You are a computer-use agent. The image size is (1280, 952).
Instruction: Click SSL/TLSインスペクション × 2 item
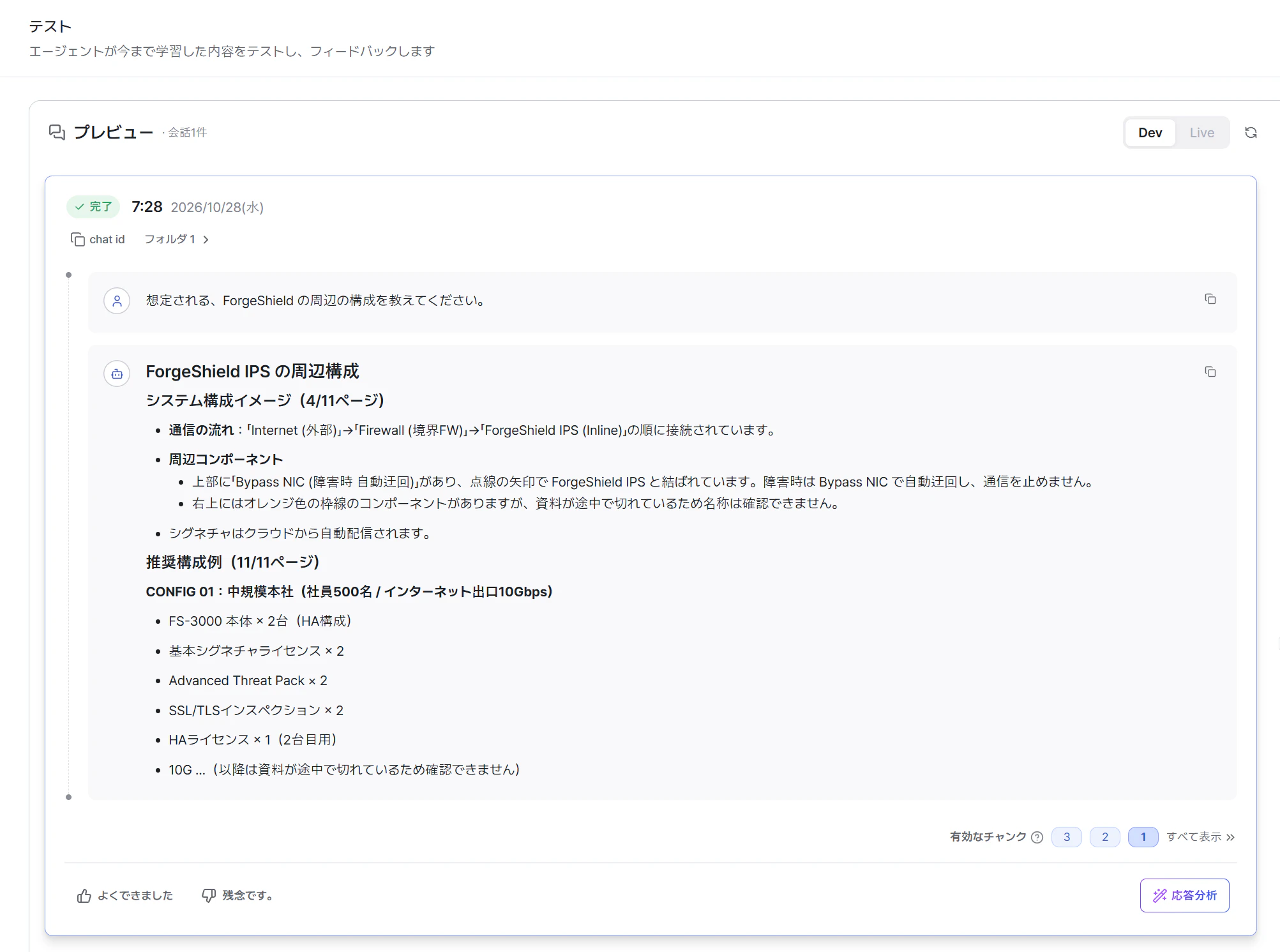[256, 711]
